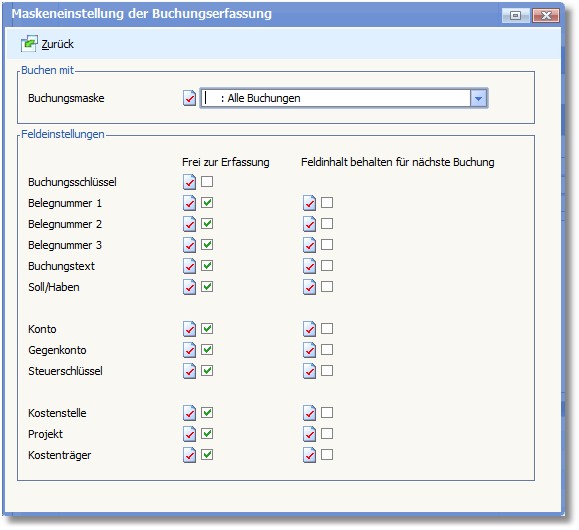579x530 pixels.
Task: Check Soll/Haben Feldinhalt behalten checkbox
Action: (x=327, y=287)
